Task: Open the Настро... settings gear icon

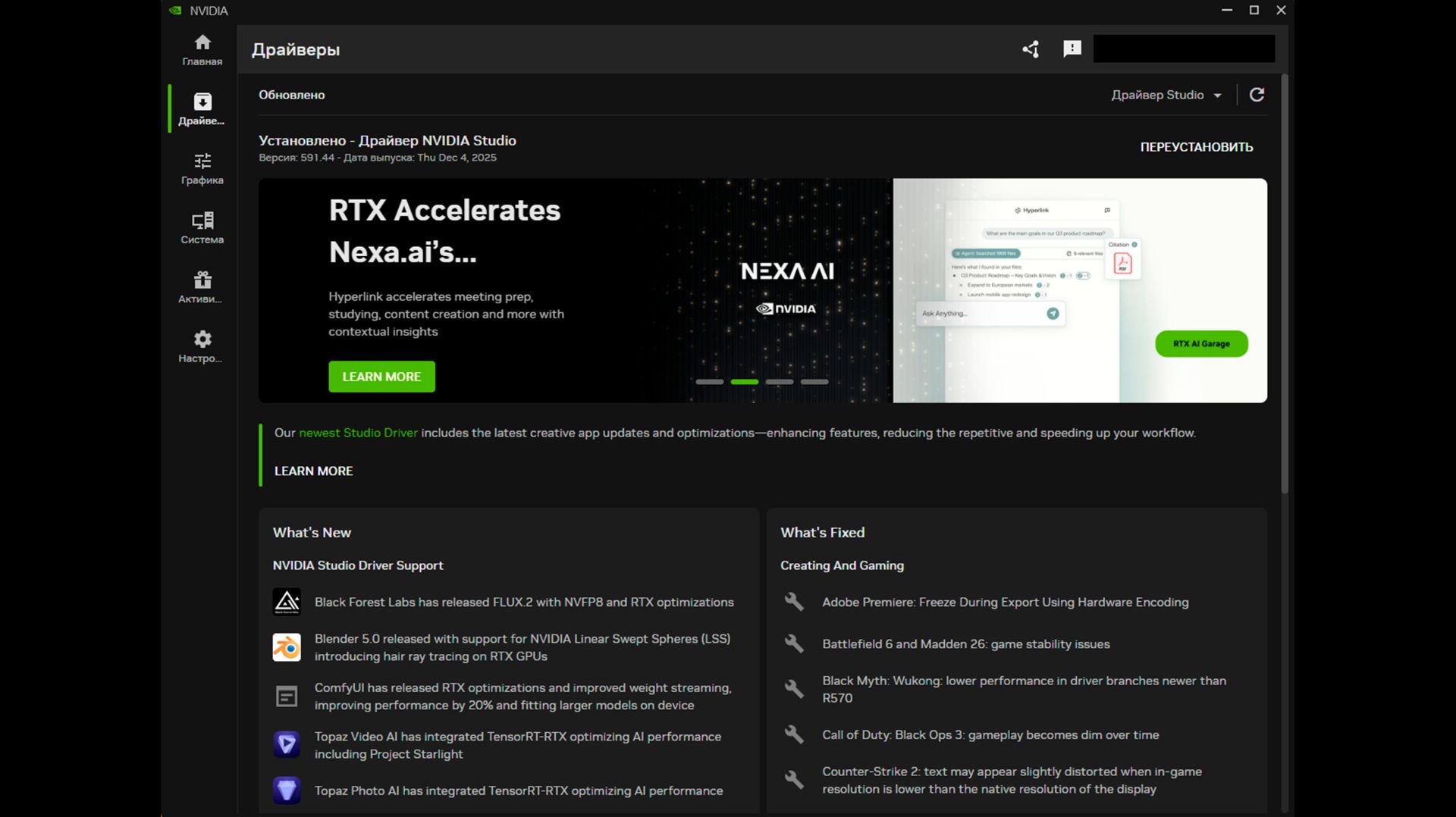Action: [x=202, y=339]
